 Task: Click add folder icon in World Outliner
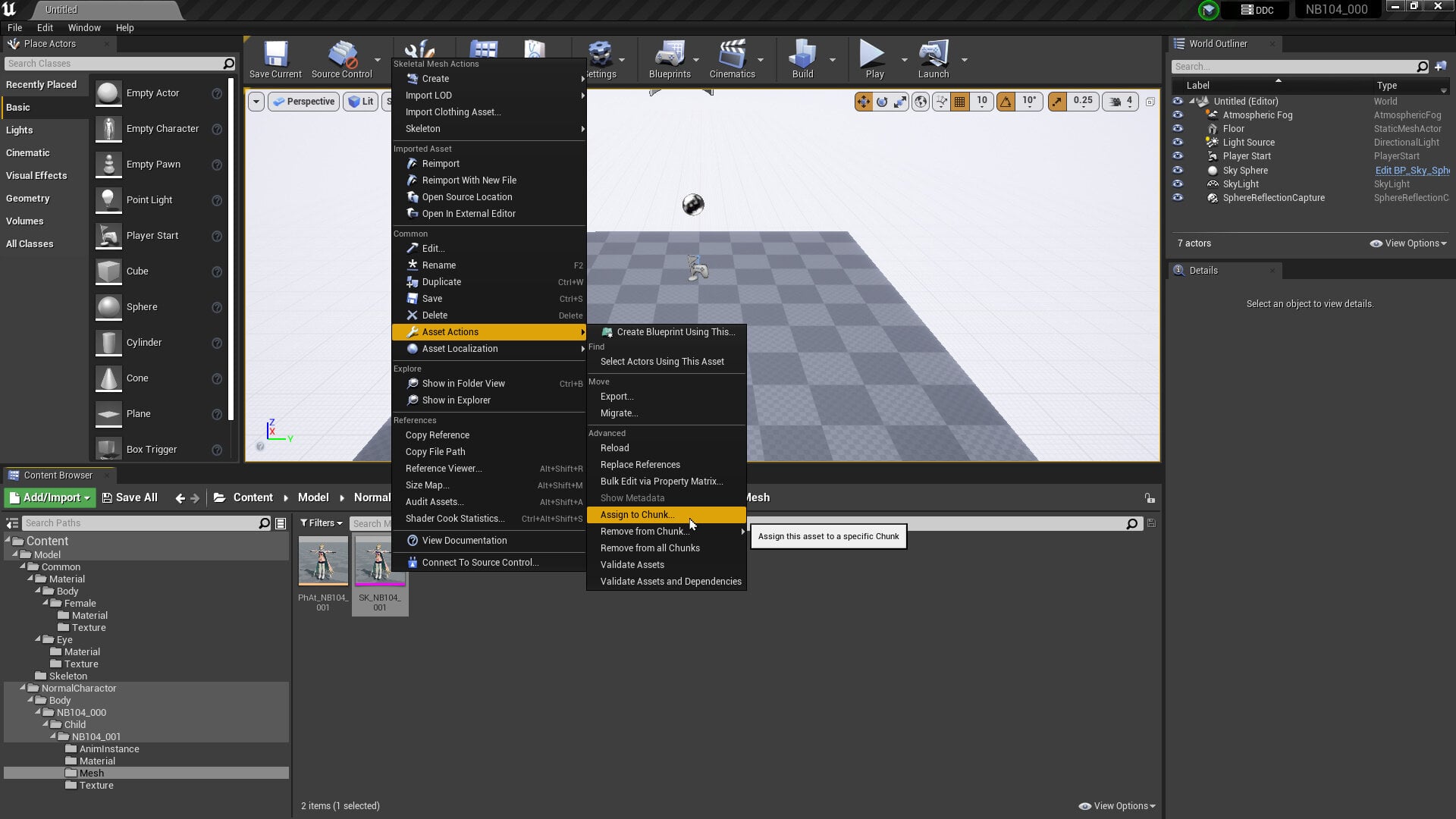click(x=1441, y=67)
